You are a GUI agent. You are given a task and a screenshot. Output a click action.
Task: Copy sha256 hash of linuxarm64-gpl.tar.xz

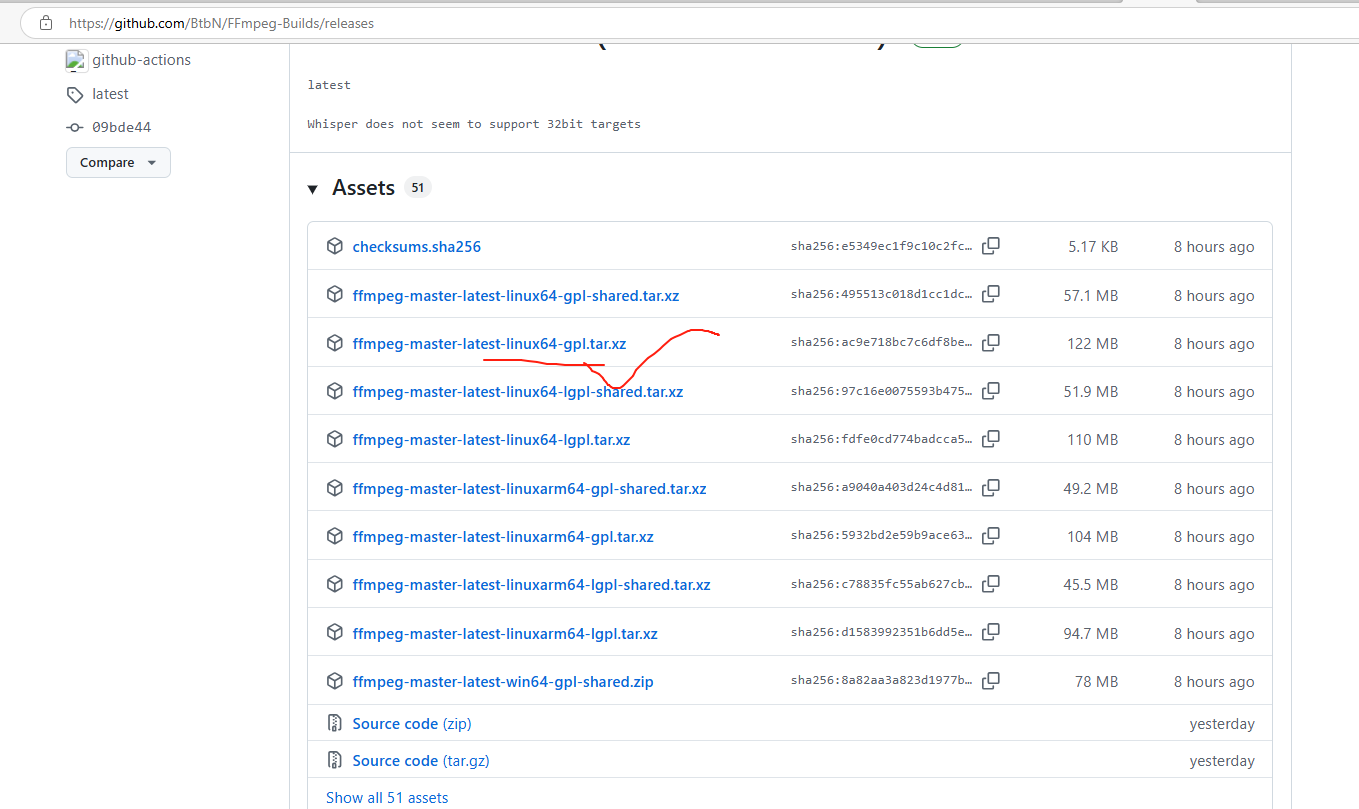pos(991,536)
